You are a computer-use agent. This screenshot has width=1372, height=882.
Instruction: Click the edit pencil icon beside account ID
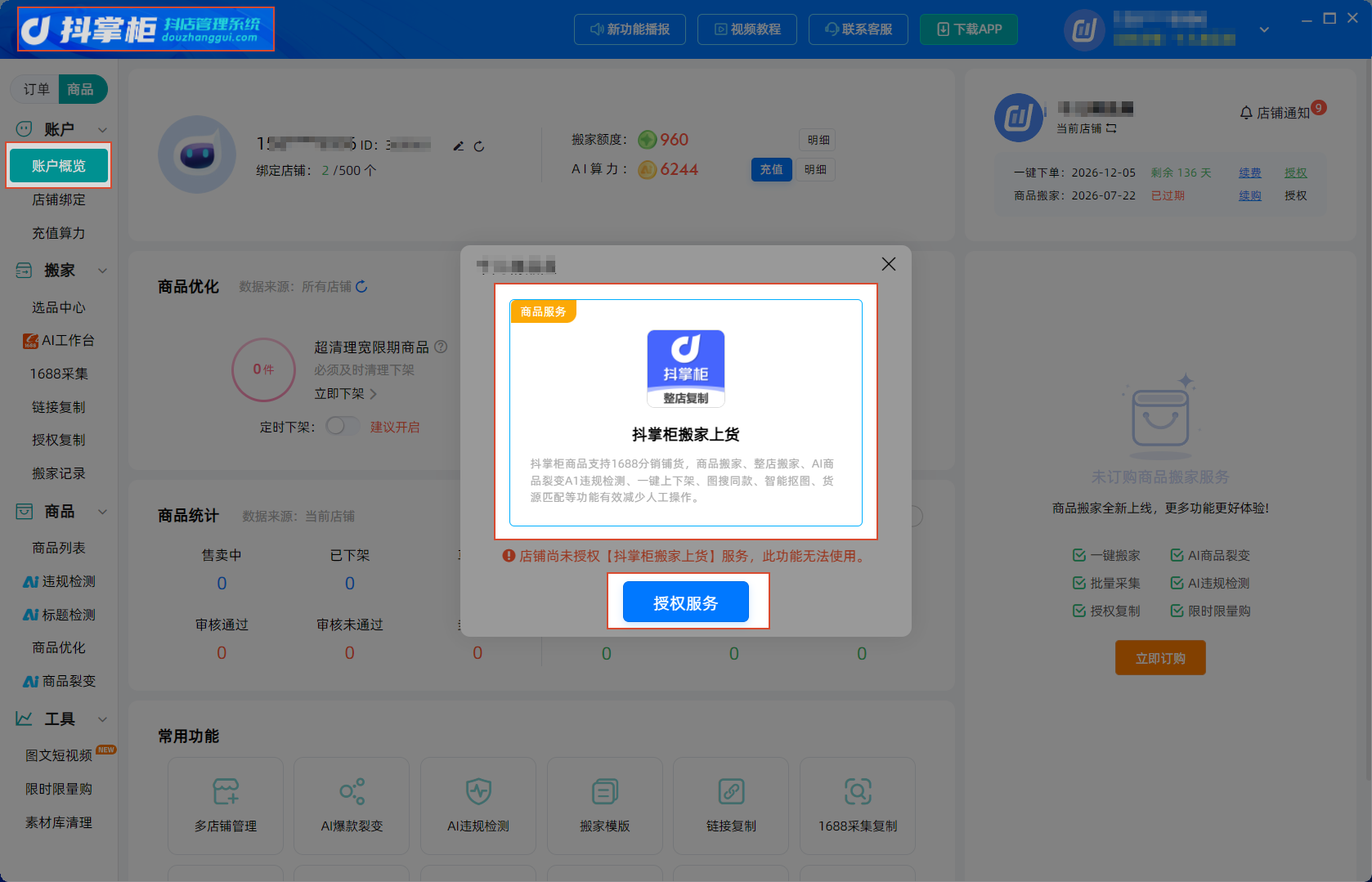click(x=459, y=146)
